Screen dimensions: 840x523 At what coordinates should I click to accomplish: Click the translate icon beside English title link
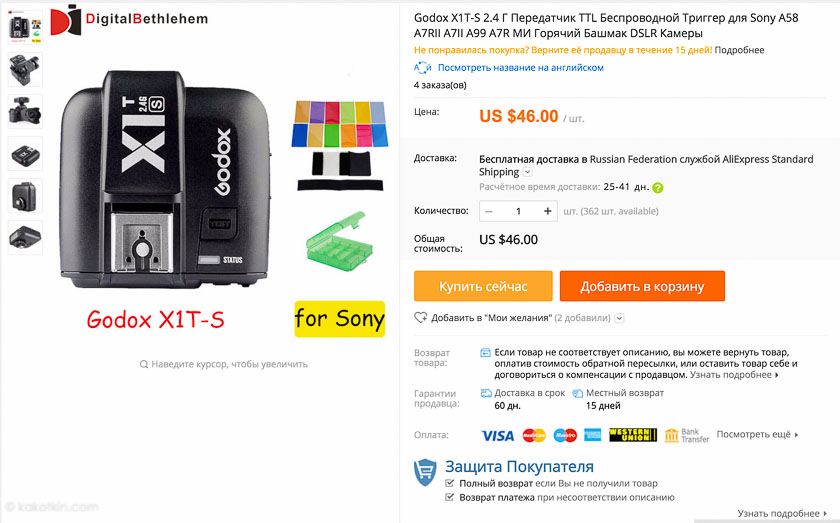pyautogui.click(x=422, y=68)
